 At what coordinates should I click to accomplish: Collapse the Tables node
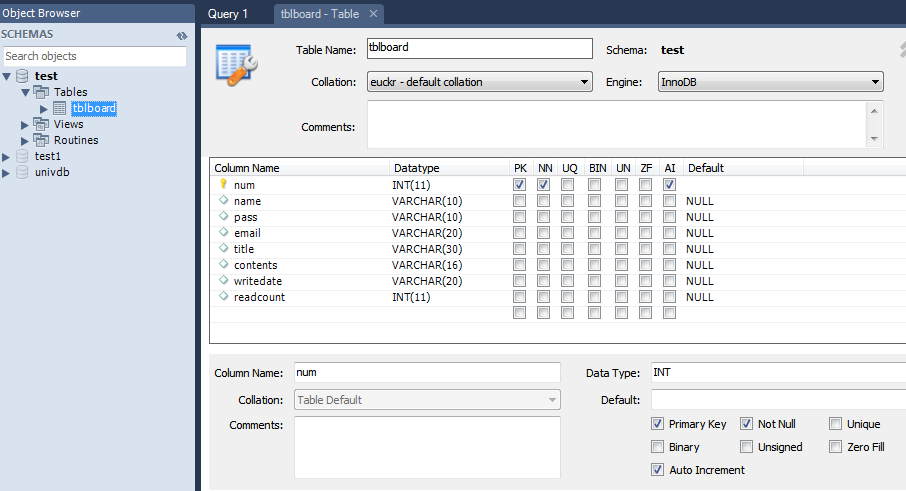coord(25,92)
